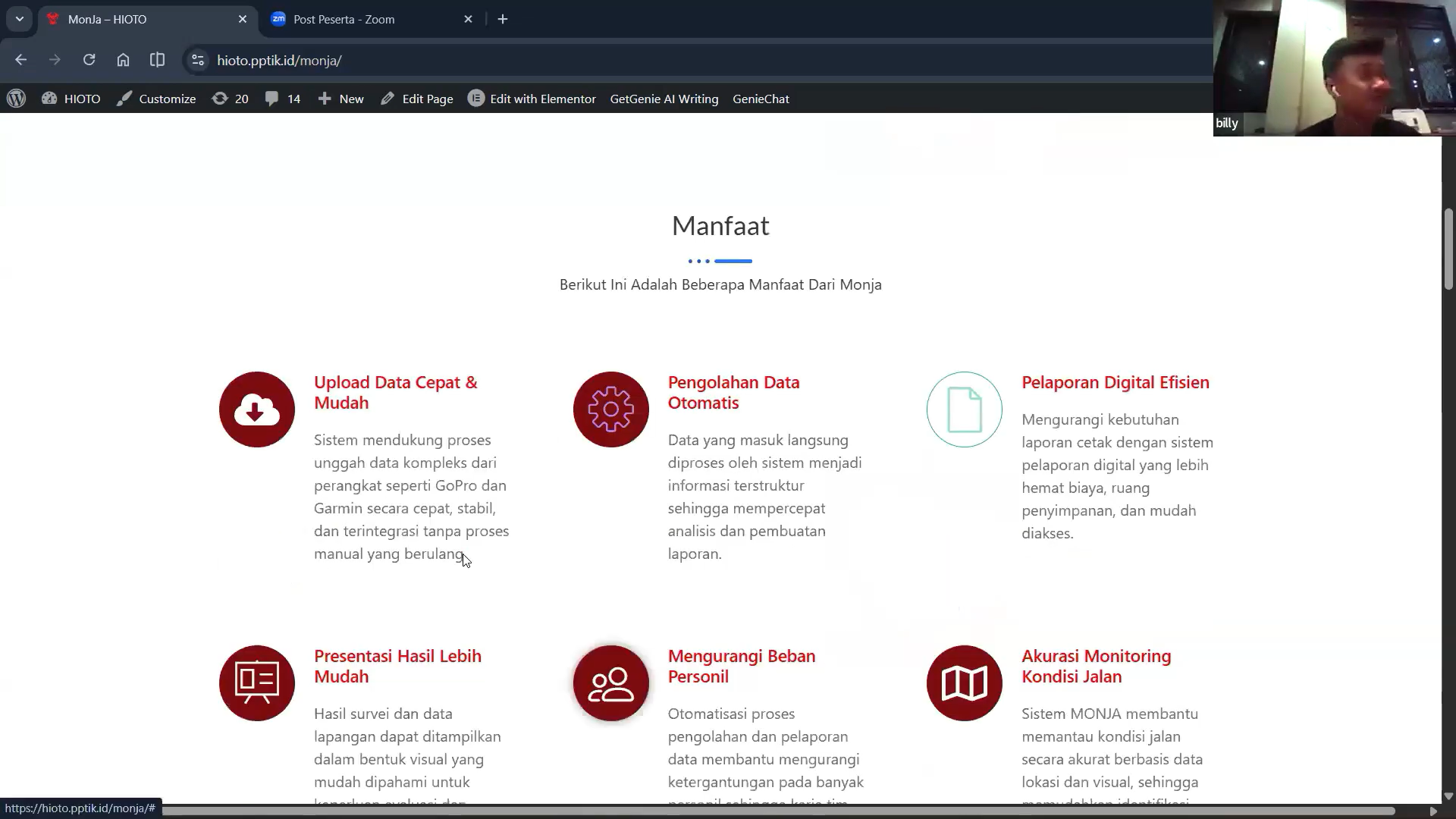Click the document icon for Pelaporan Digital Efisien

click(x=964, y=409)
